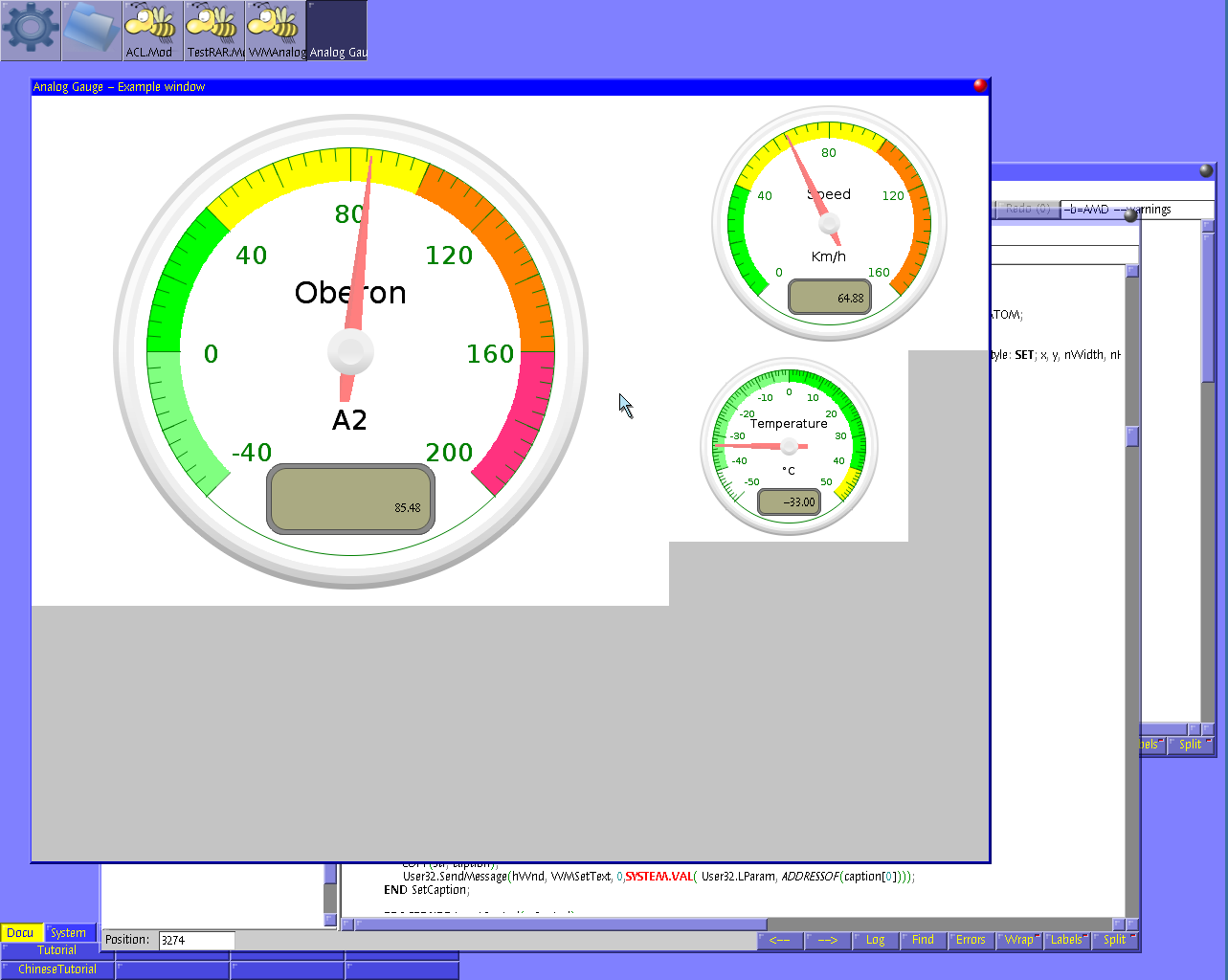Show Errors via the Errors button
Screen dimensions: 1228x980
coord(971,940)
